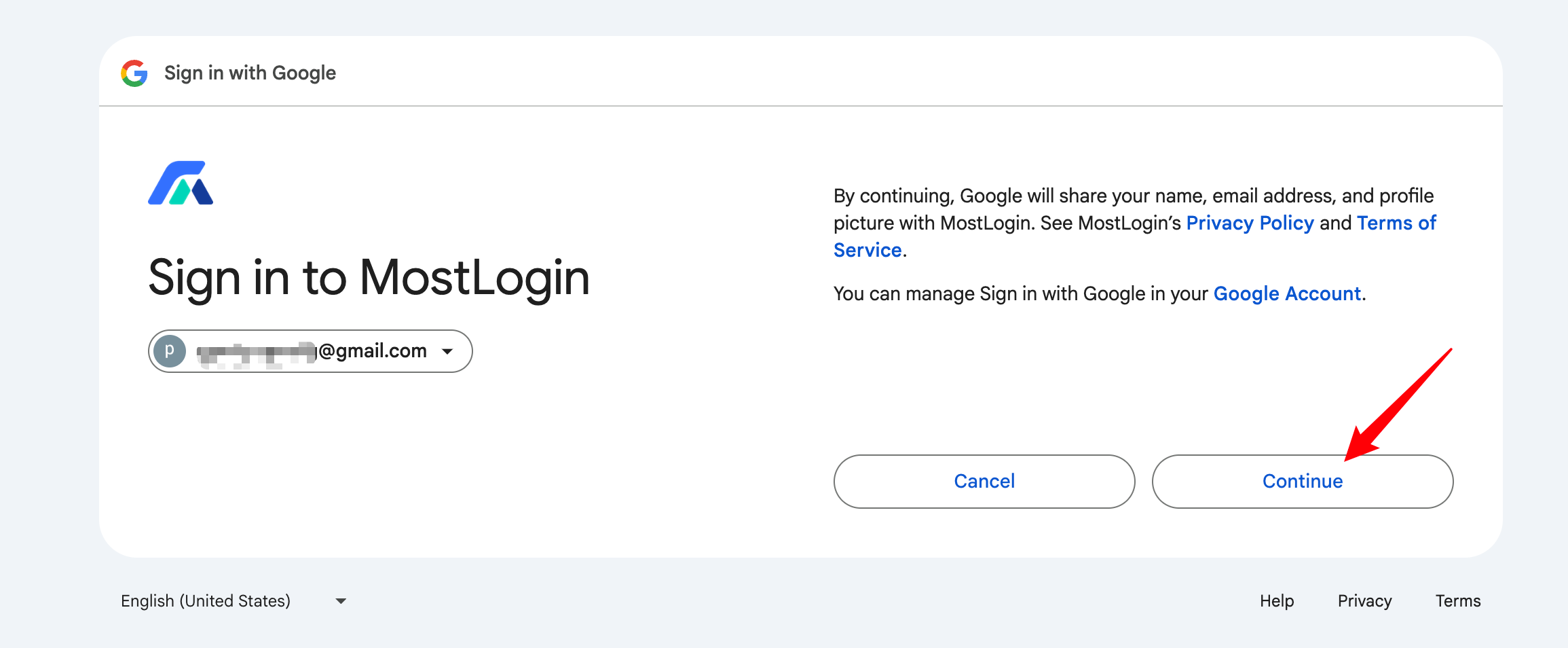Image resolution: width=1568 pixels, height=648 pixels.
Task: Click the Sign in with Google header text
Action: click(250, 73)
